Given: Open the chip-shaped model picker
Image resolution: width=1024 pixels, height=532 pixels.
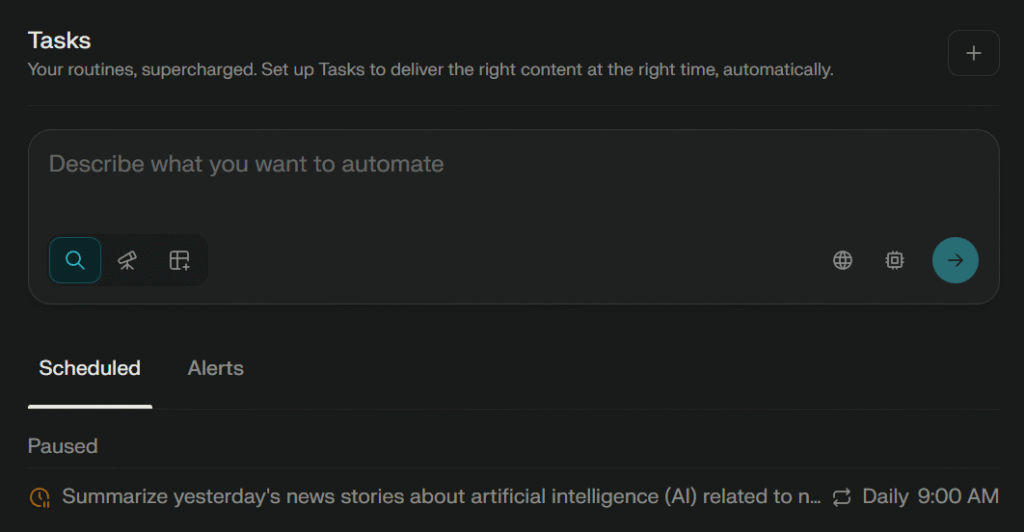Looking at the screenshot, I should 894,260.
